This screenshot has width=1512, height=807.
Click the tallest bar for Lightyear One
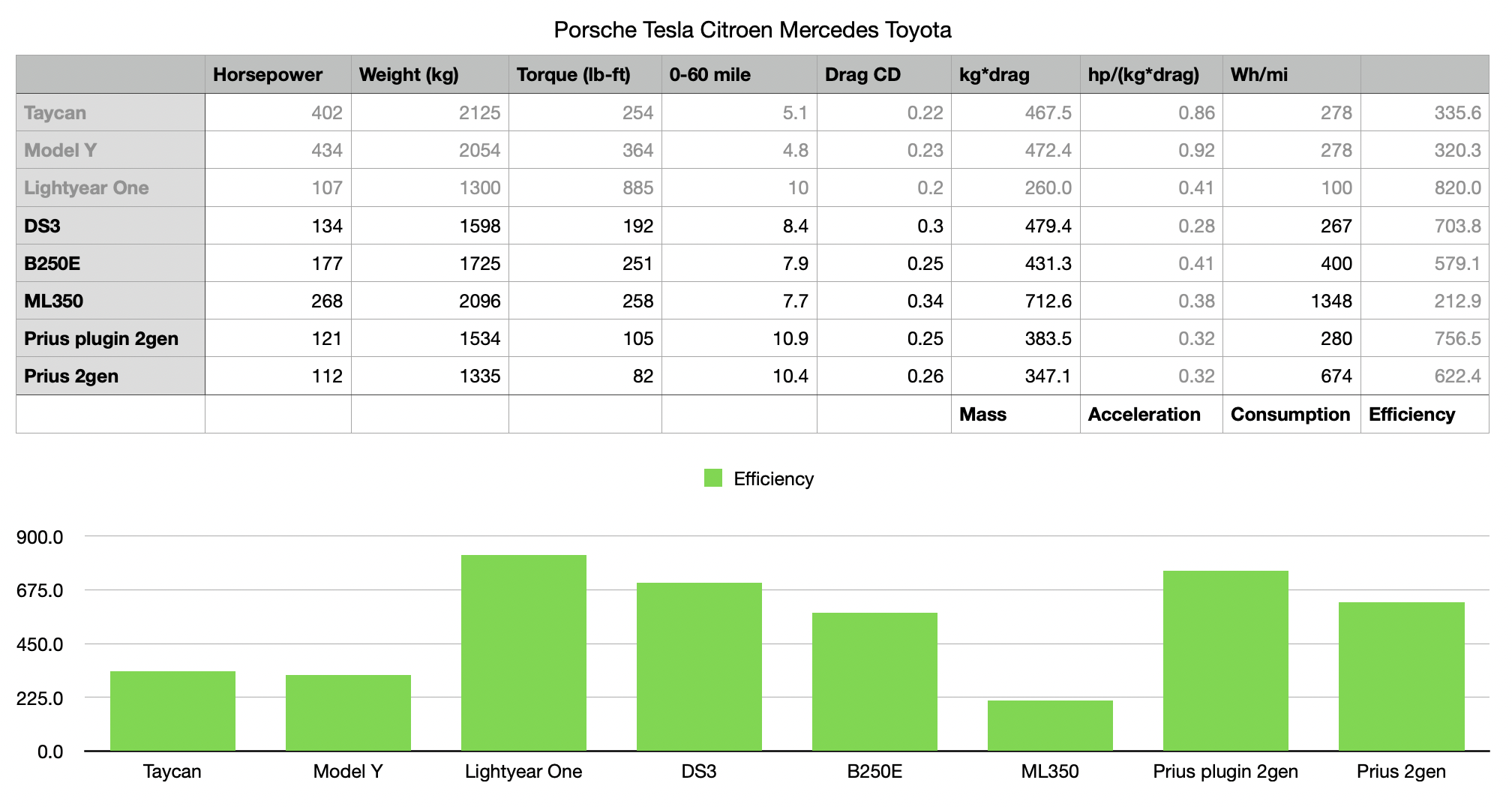point(523,652)
